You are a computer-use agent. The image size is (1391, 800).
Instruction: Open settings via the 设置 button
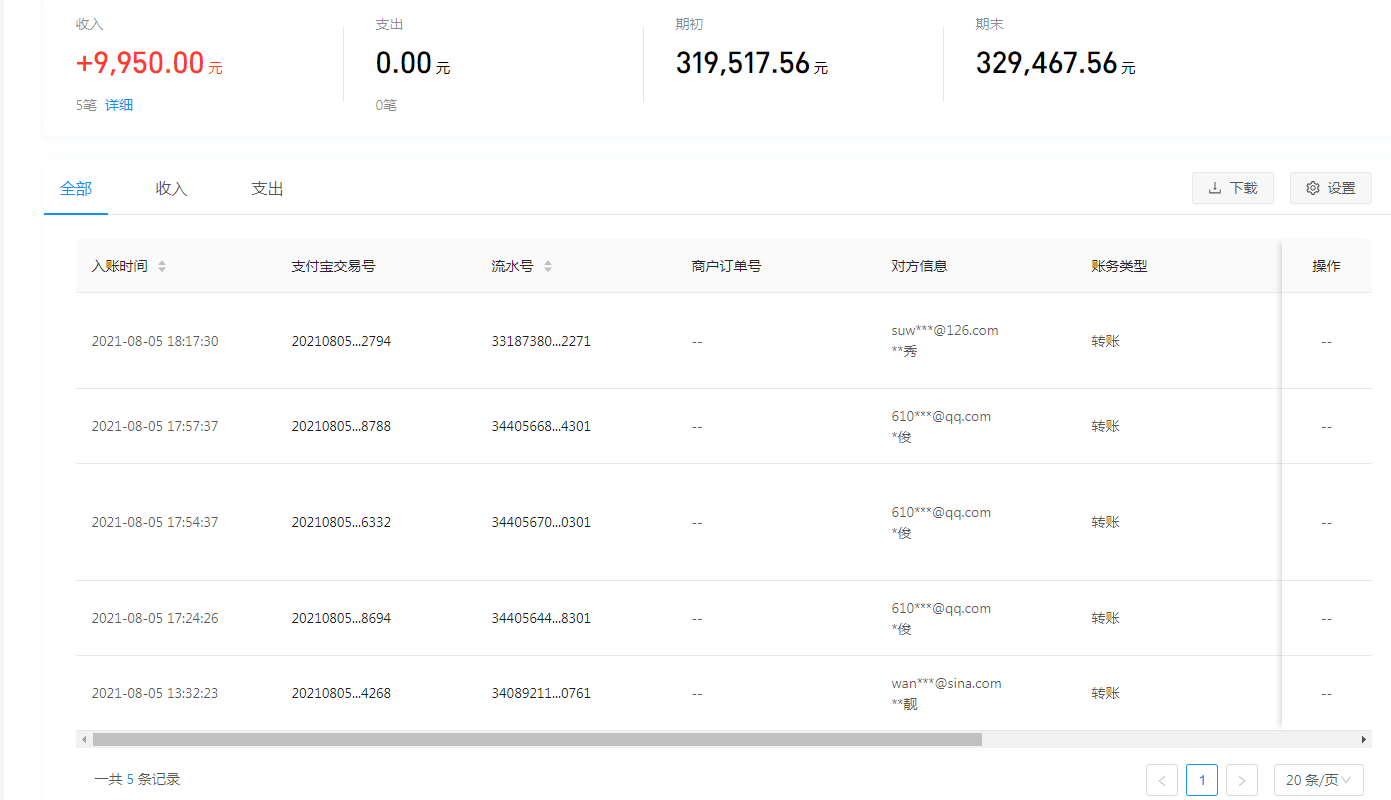(x=1330, y=188)
